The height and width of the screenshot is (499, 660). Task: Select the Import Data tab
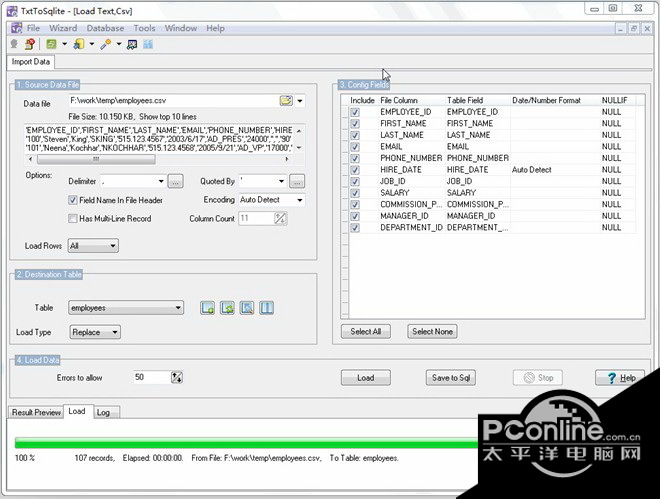point(31,62)
